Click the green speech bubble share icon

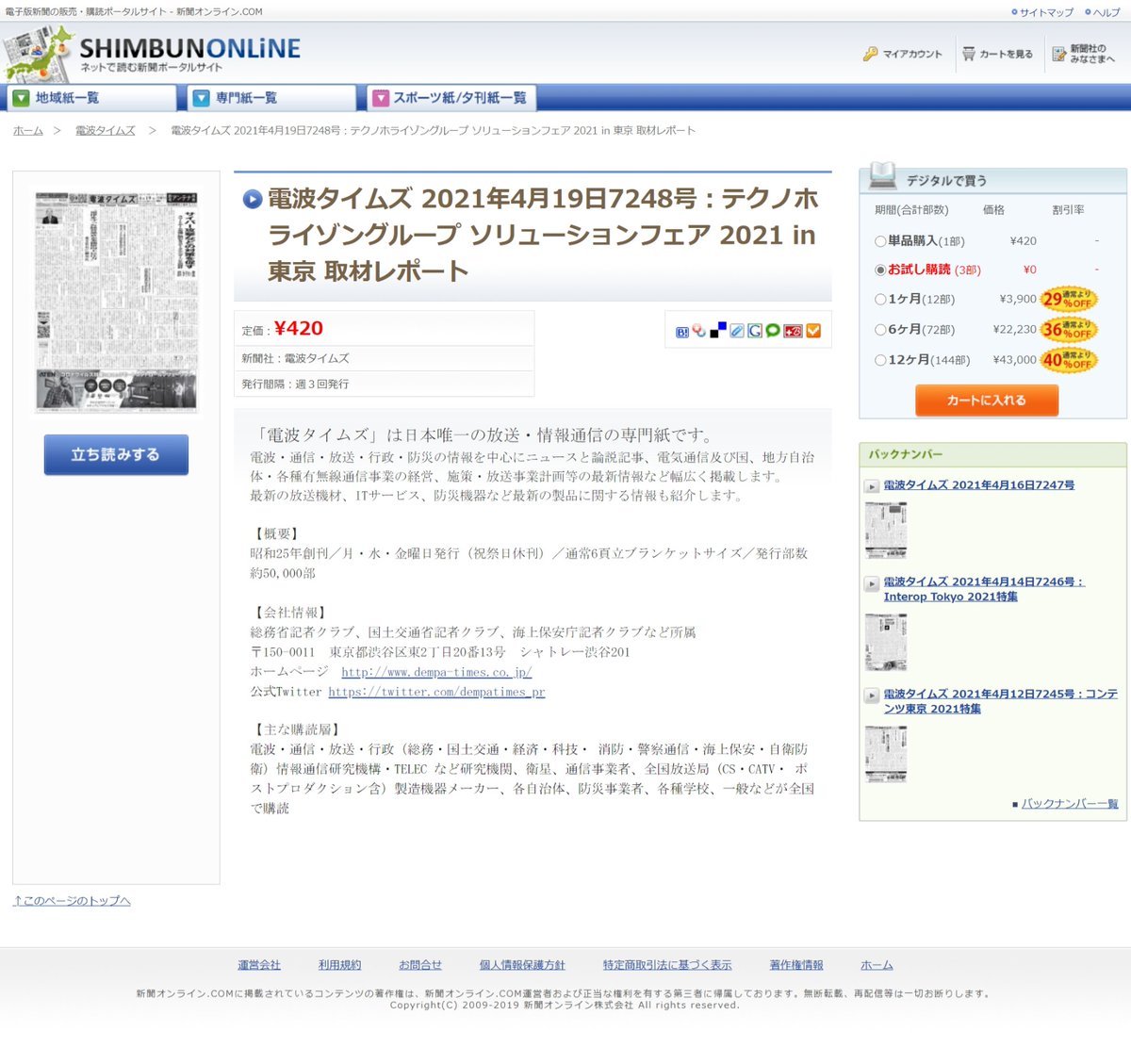click(x=773, y=331)
